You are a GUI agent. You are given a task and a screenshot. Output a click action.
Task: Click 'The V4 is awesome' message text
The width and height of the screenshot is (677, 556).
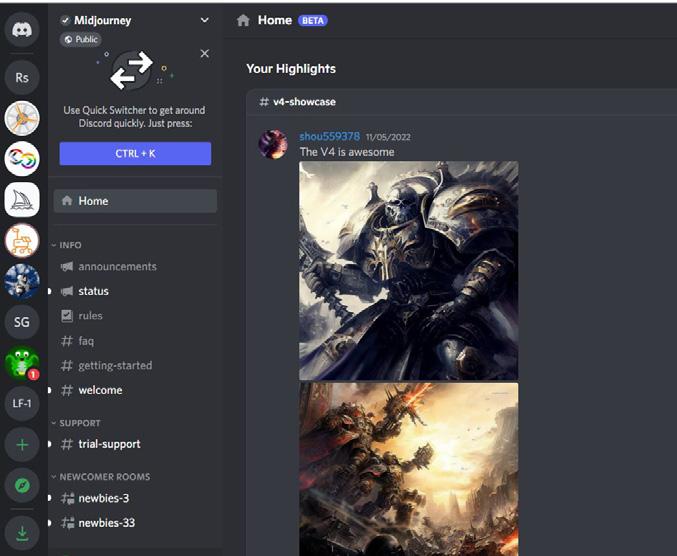pos(347,152)
